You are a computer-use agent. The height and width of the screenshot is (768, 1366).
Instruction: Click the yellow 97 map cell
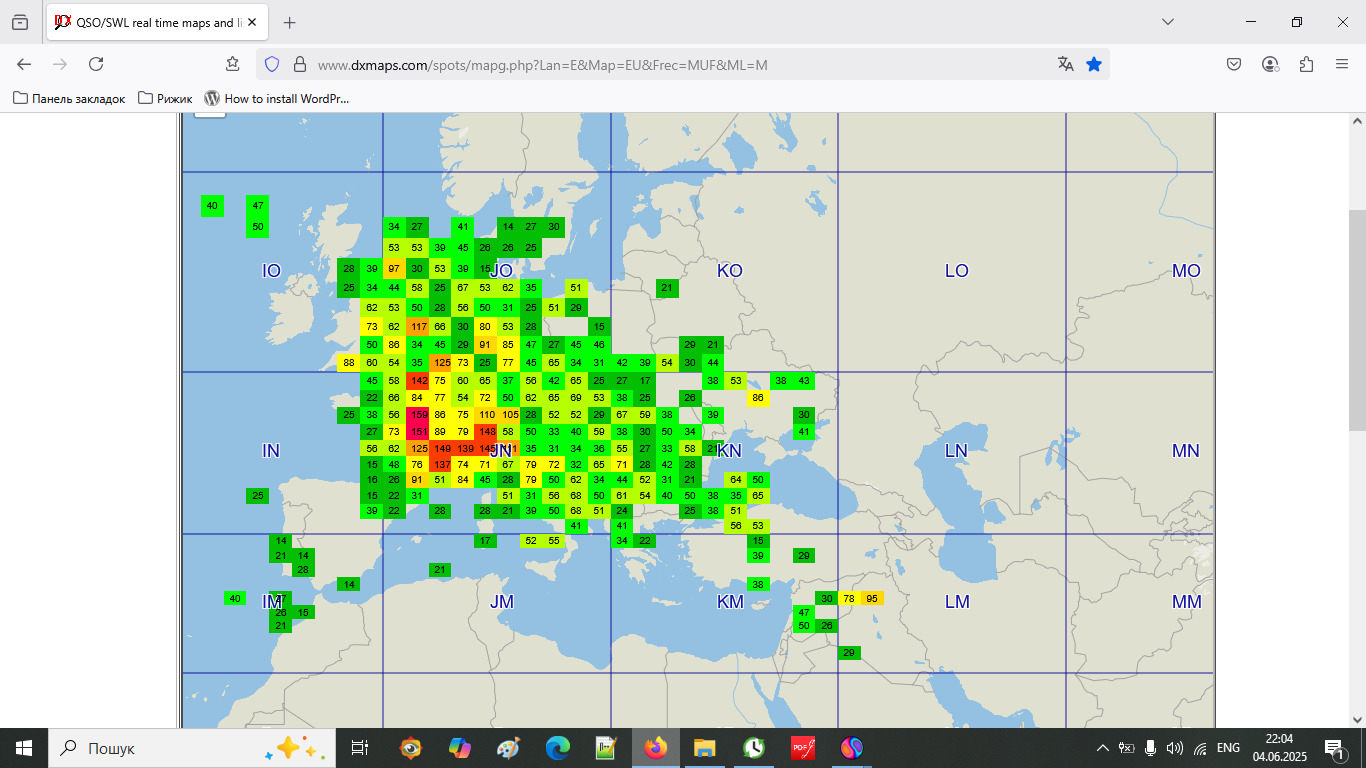394,269
